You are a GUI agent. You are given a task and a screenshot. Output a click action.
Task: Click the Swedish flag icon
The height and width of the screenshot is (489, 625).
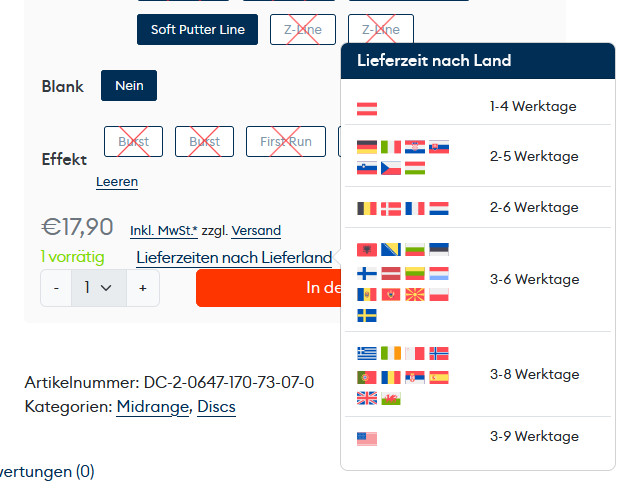click(x=367, y=315)
